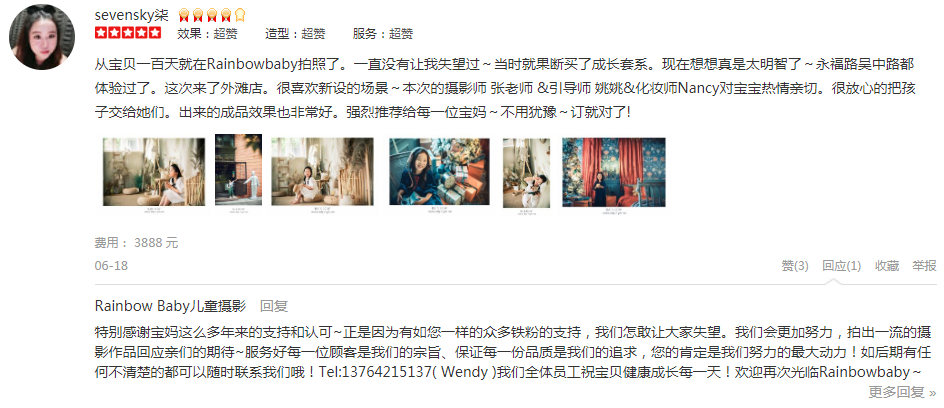Click the 费用 3888 元 cost text
The height and width of the screenshot is (408, 944).
136,243
